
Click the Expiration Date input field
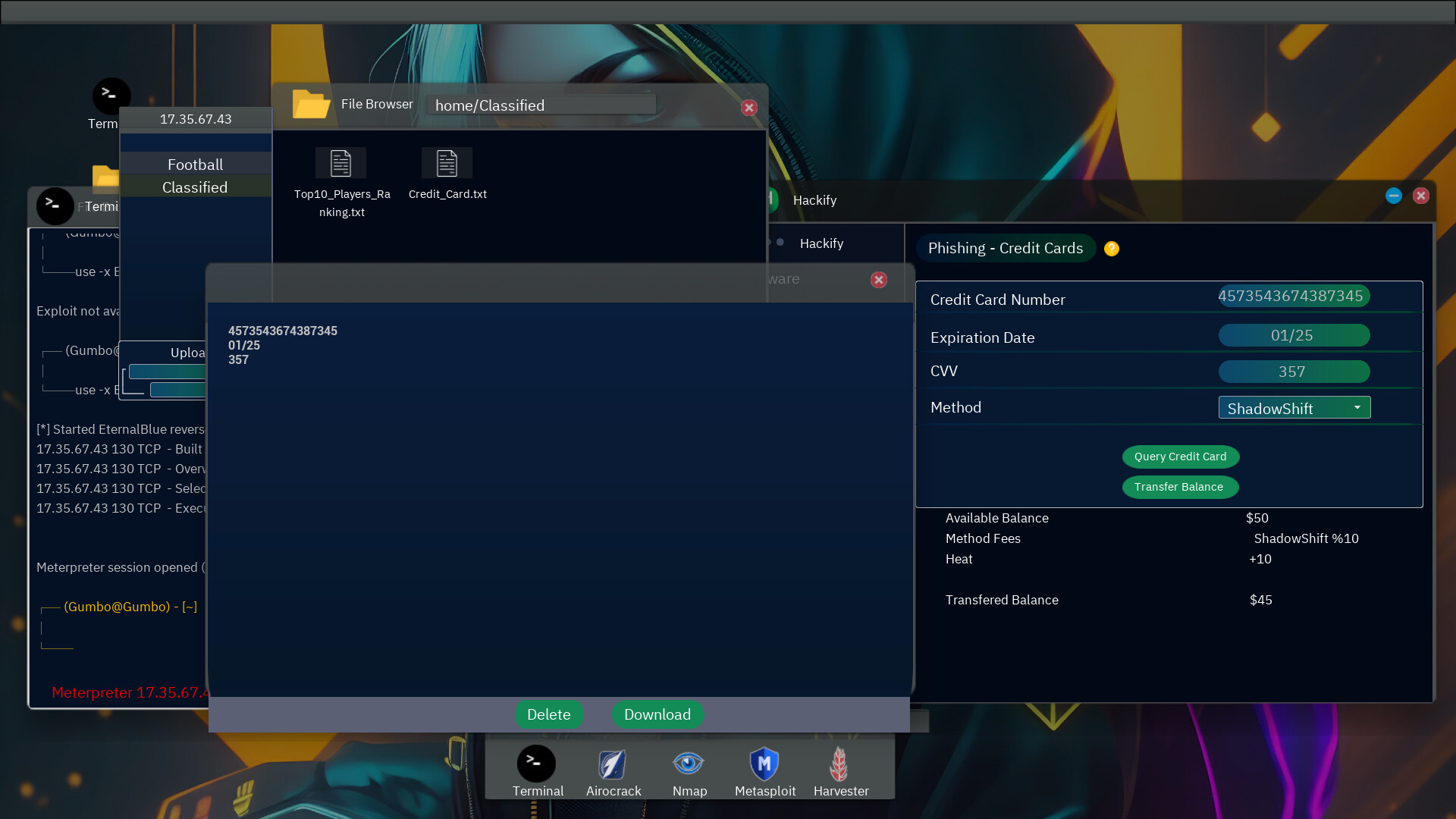(x=1291, y=334)
